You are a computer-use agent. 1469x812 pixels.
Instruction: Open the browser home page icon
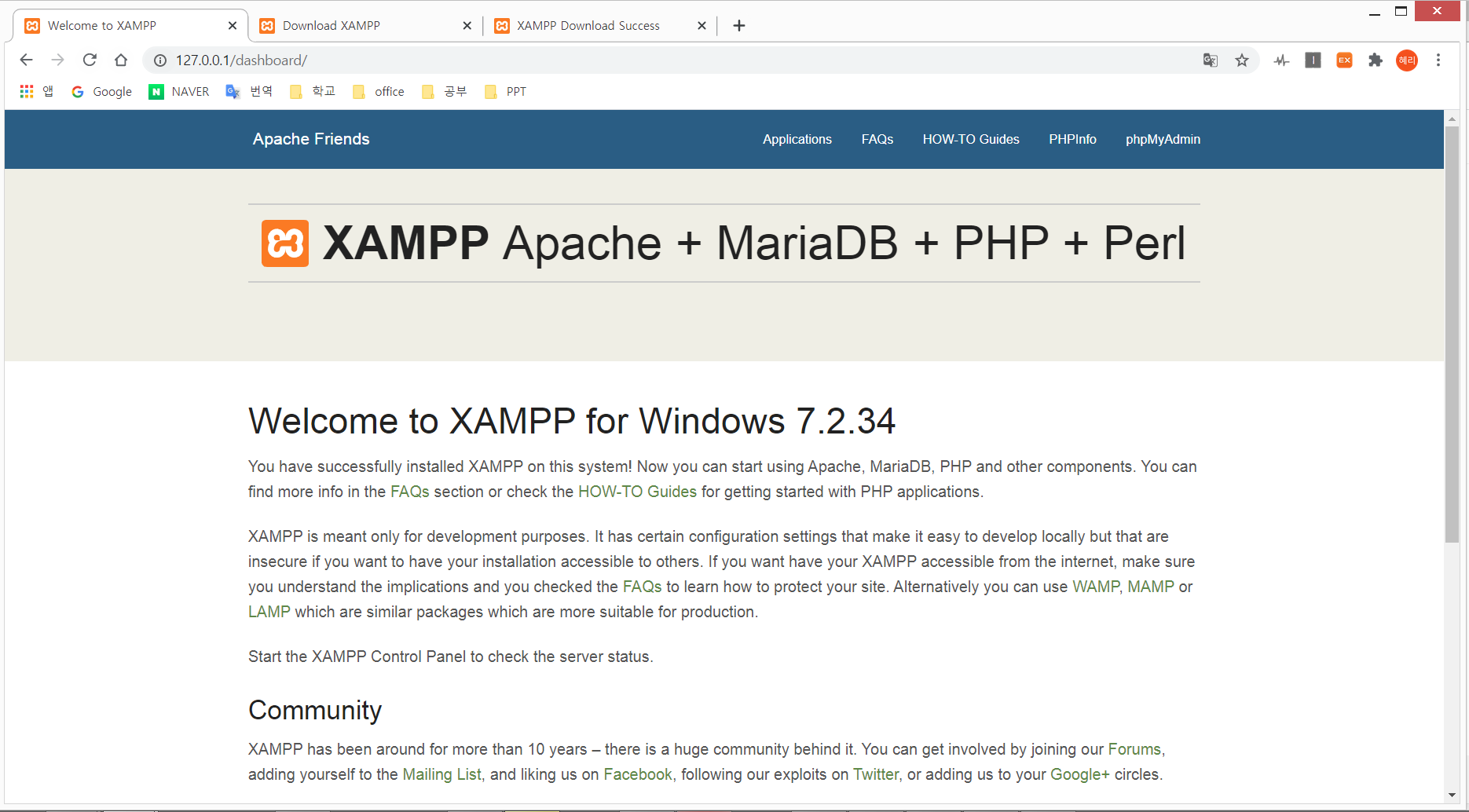[121, 60]
